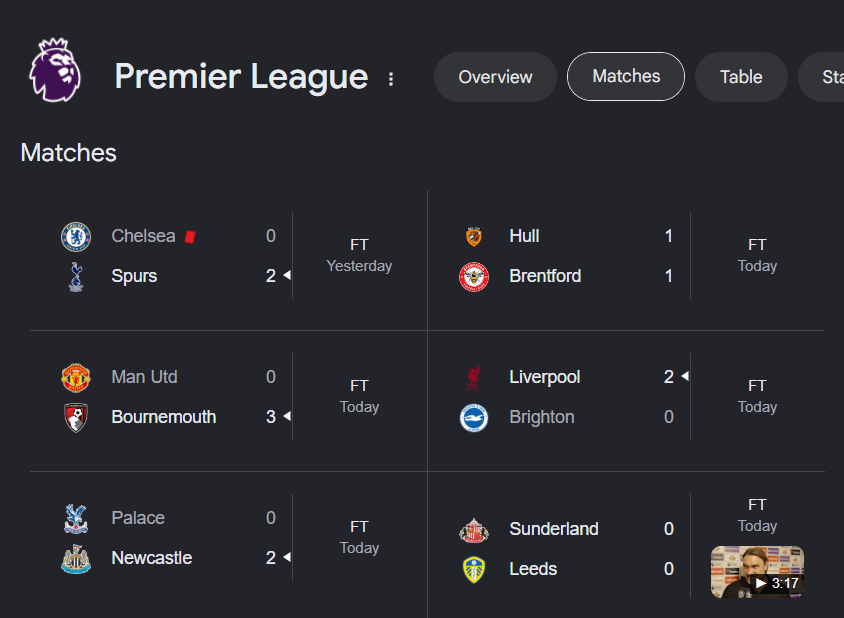Click the Crystal Palace eagle crest
This screenshot has width=844, height=618.
[76, 518]
